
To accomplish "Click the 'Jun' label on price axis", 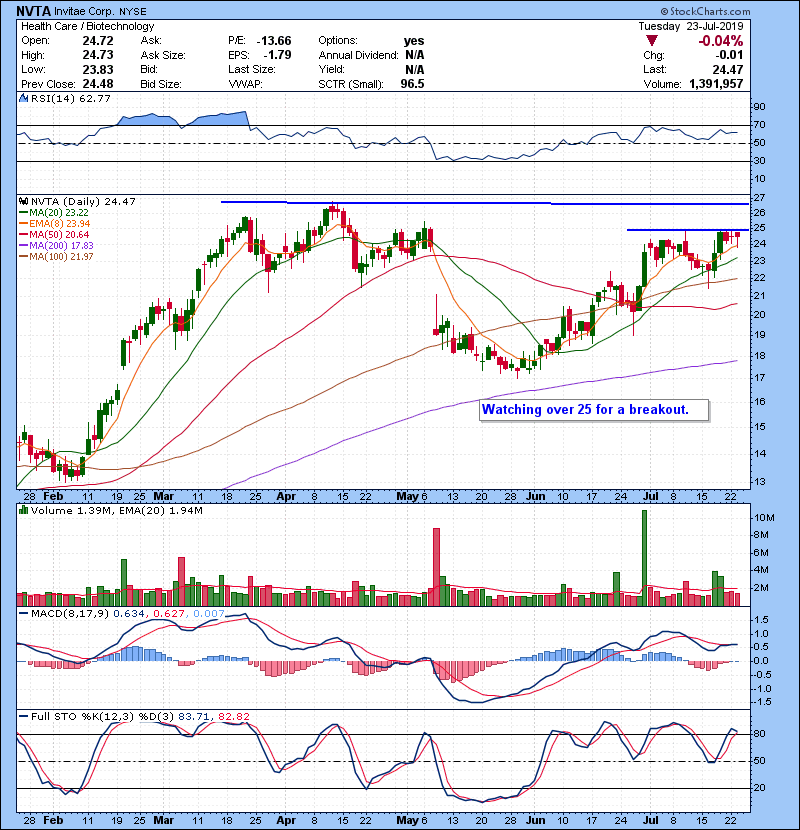I will (x=536, y=497).
